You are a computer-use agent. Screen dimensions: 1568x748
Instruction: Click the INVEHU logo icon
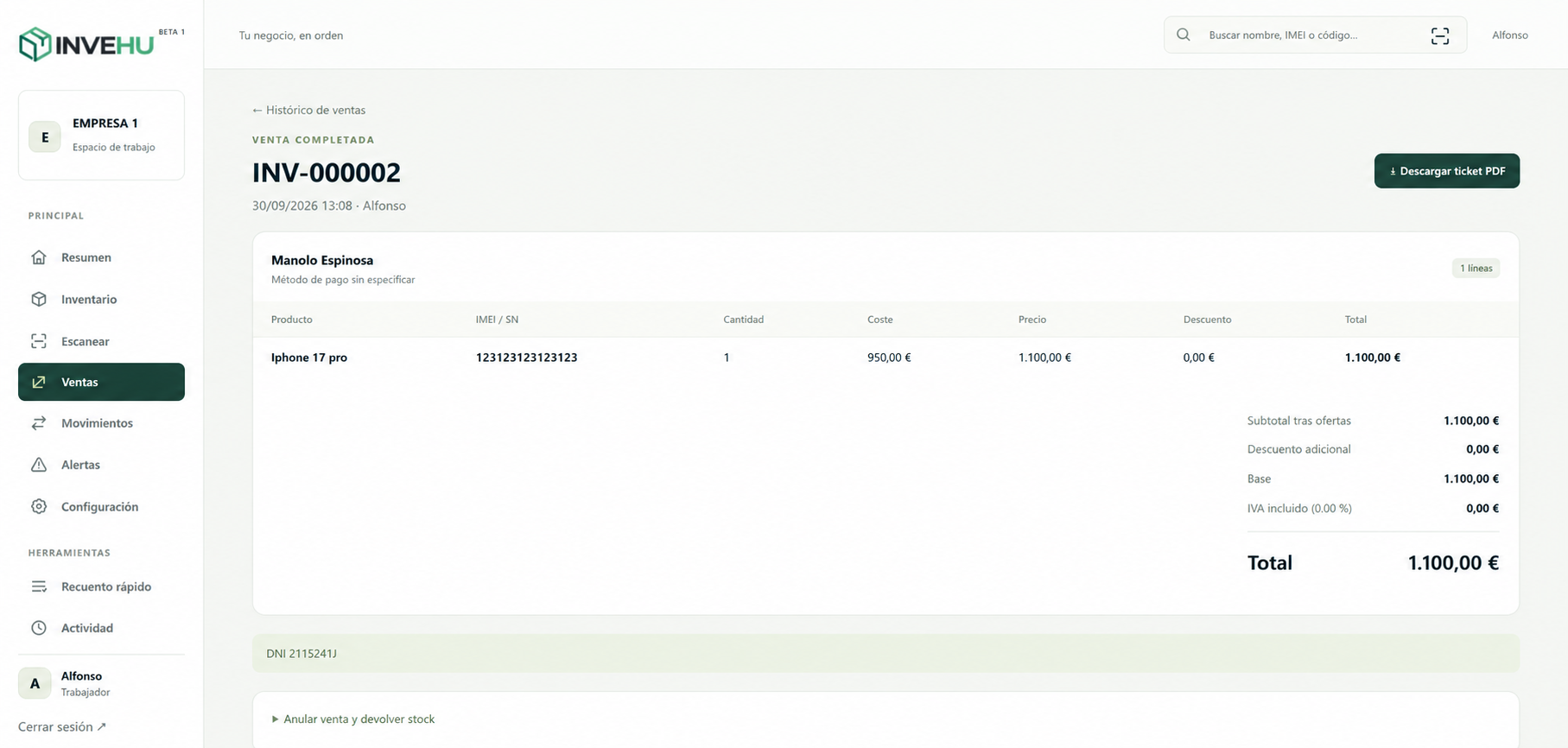35,44
